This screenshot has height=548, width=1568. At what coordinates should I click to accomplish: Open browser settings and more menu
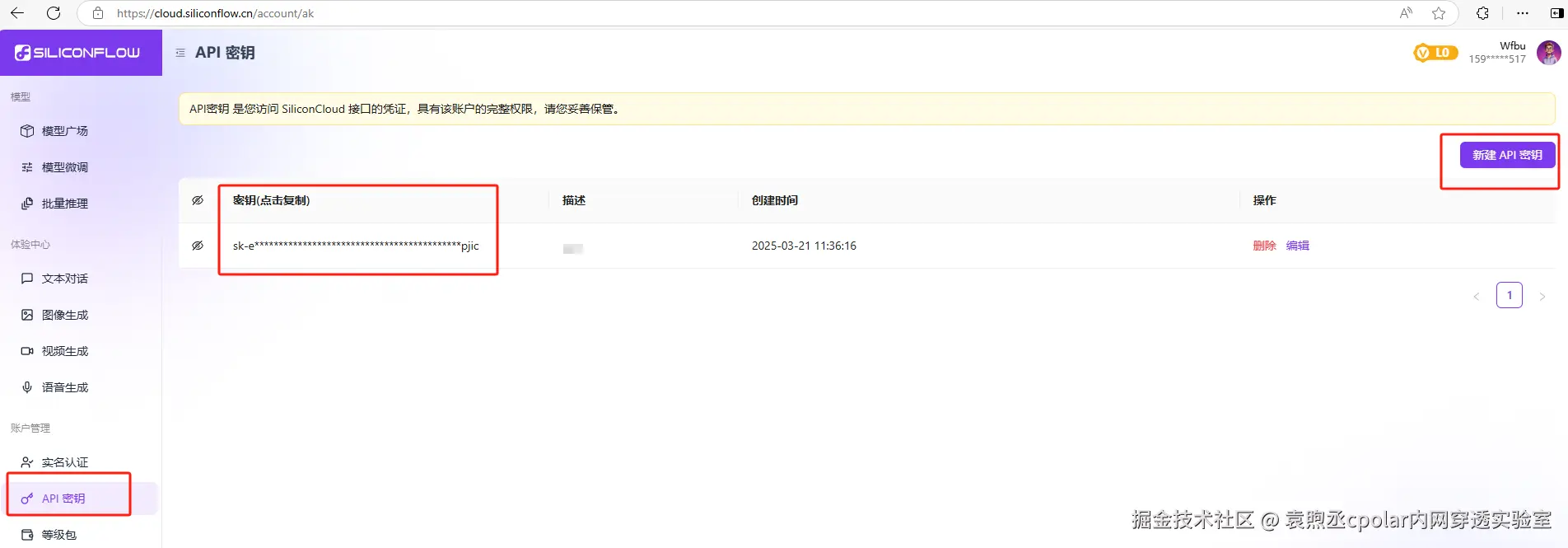click(1523, 13)
